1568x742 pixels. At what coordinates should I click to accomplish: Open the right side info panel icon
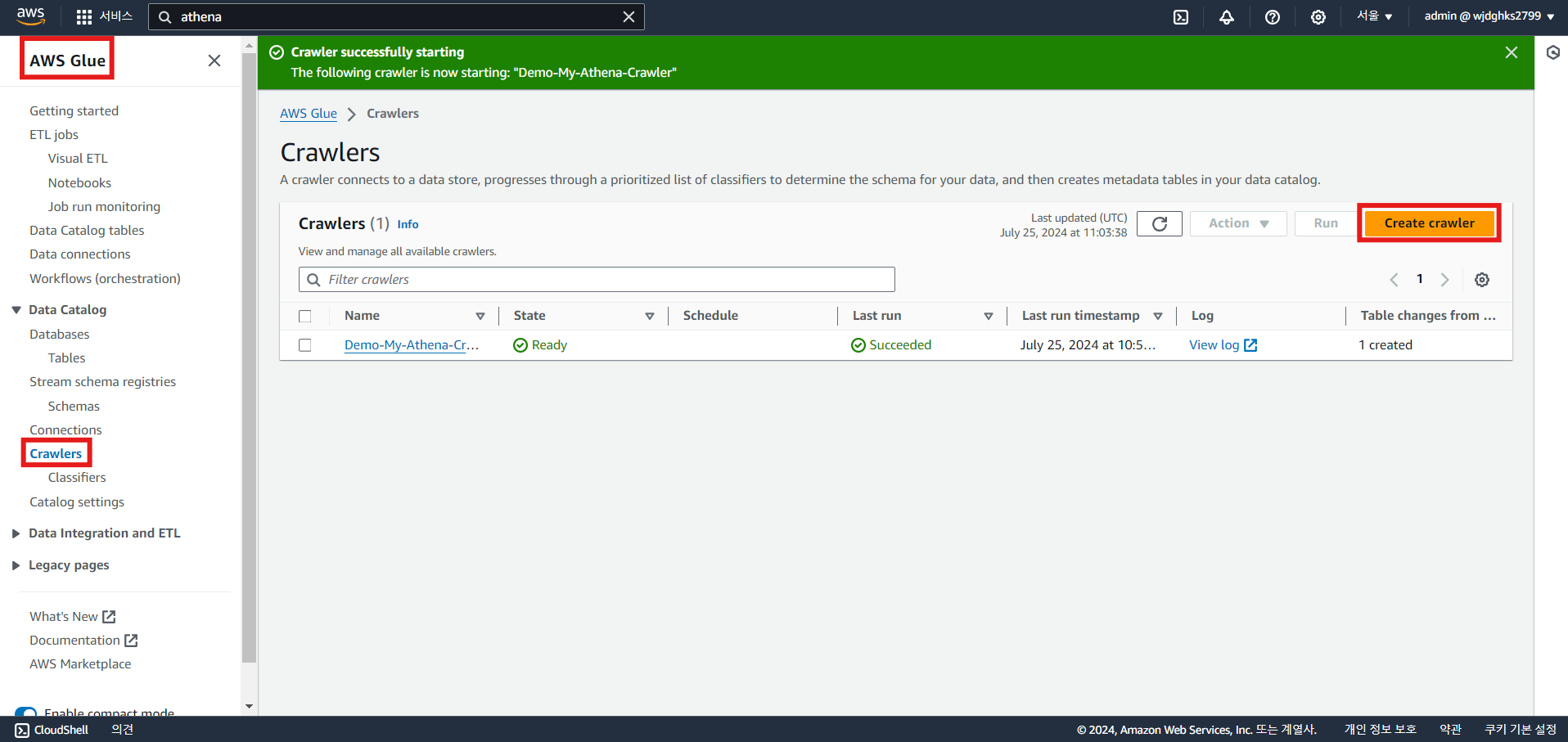1552,52
